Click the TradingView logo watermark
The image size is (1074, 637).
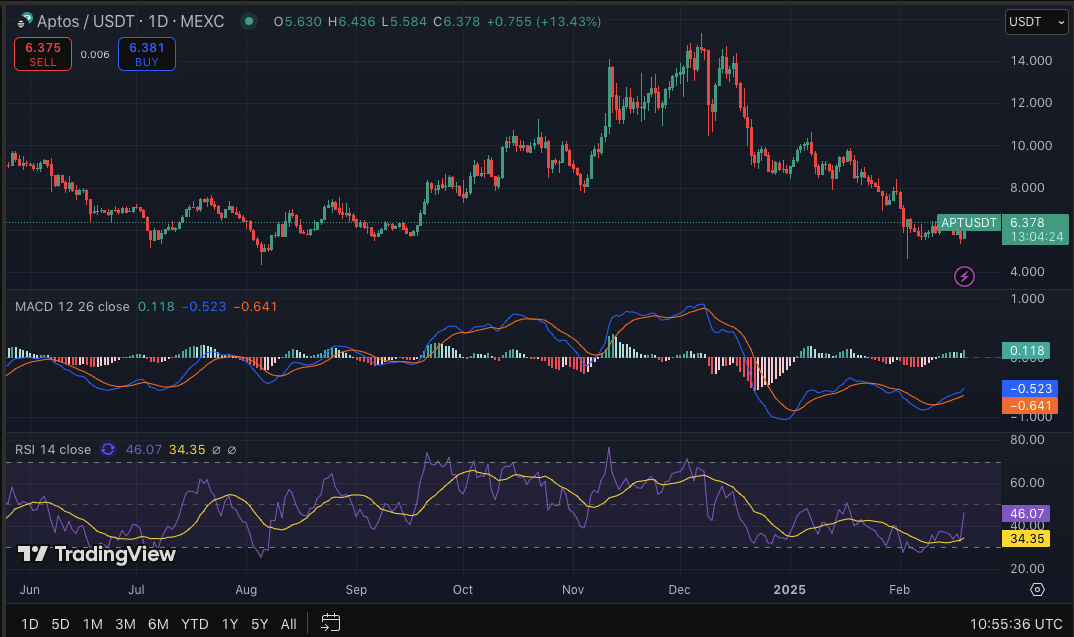point(97,554)
